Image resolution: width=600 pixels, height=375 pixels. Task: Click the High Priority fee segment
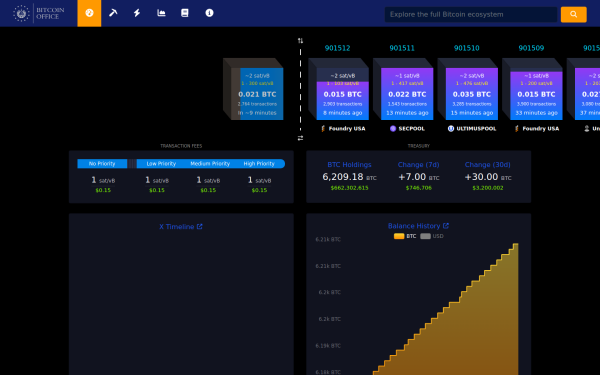(259, 164)
